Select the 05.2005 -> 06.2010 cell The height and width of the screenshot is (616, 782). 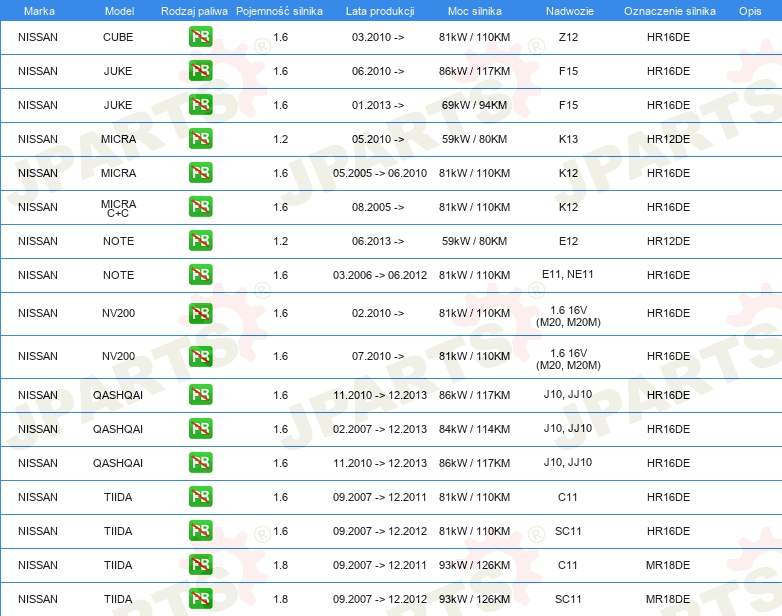[x=380, y=173]
